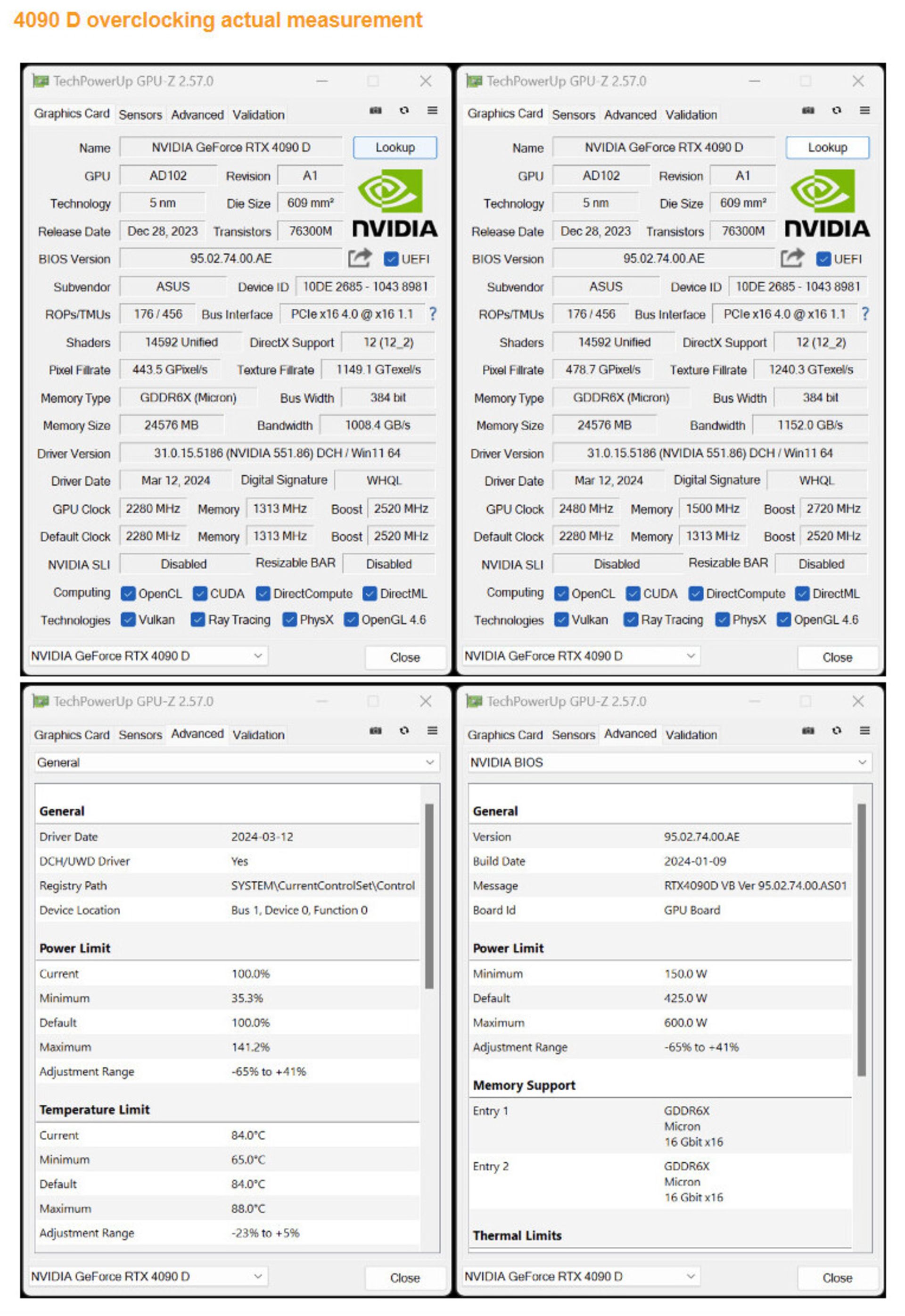This screenshot has height=1316, width=905.
Task: Open hamburger menu in top-left GPU-Z window
Action: point(432,111)
